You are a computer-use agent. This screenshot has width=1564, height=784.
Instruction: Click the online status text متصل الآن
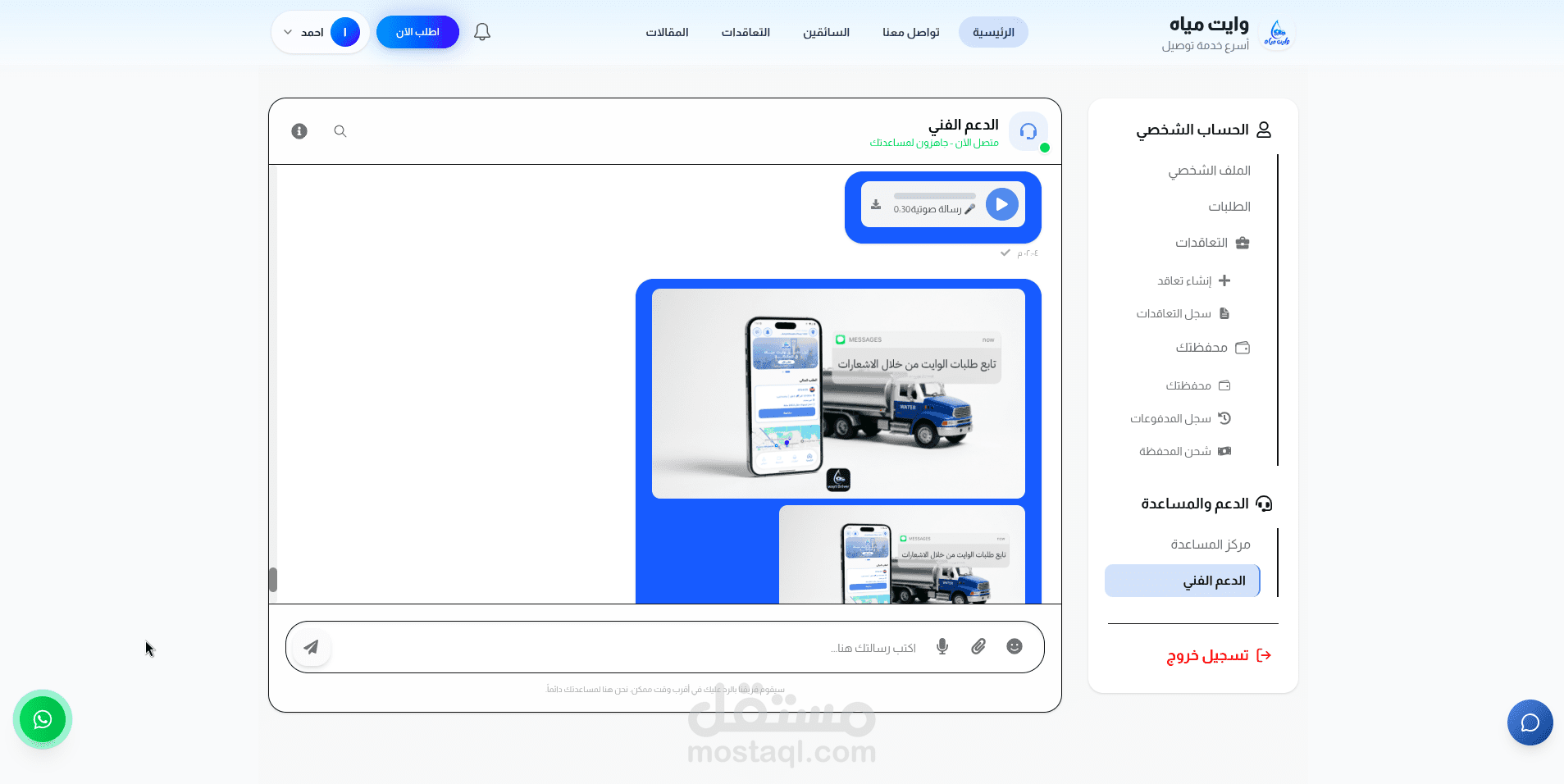(x=934, y=143)
